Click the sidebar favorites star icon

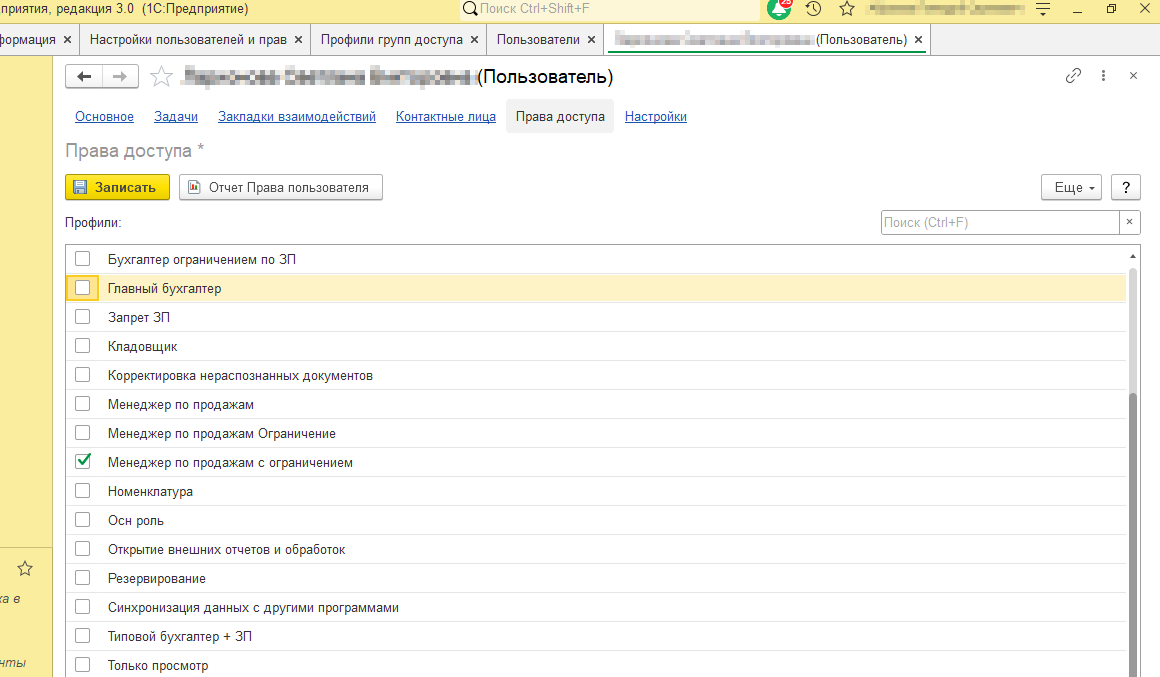[x=25, y=568]
